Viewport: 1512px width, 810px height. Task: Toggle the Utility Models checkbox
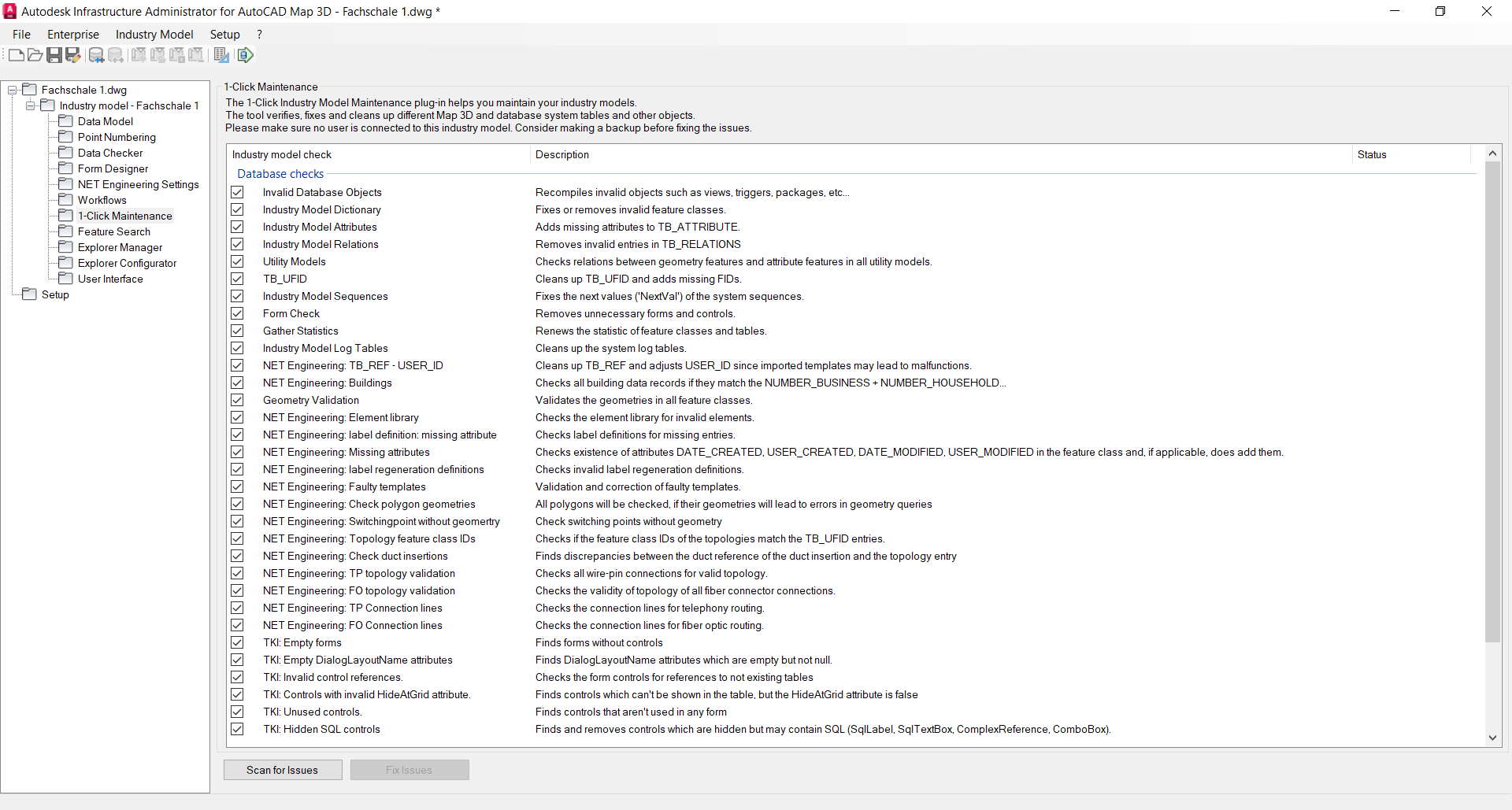click(237, 261)
